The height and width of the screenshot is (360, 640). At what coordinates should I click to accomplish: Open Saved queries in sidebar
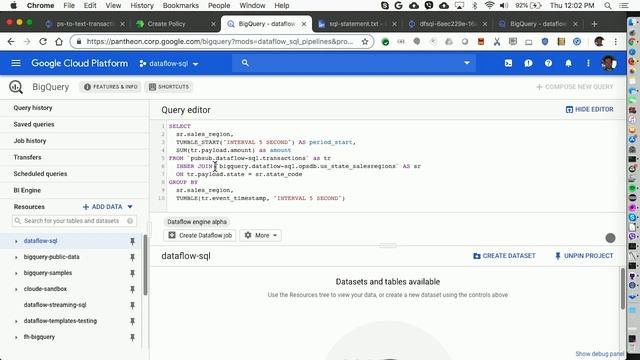pos(34,124)
